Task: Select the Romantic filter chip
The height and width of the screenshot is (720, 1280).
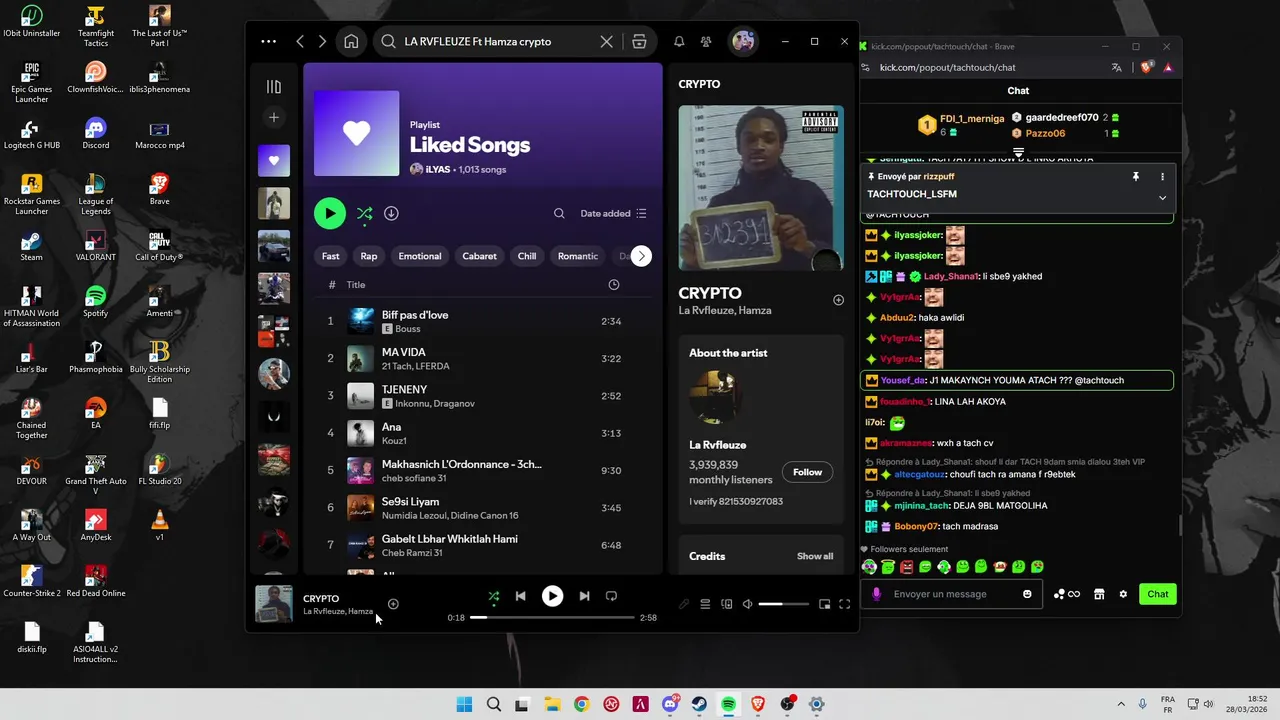Action: click(577, 256)
